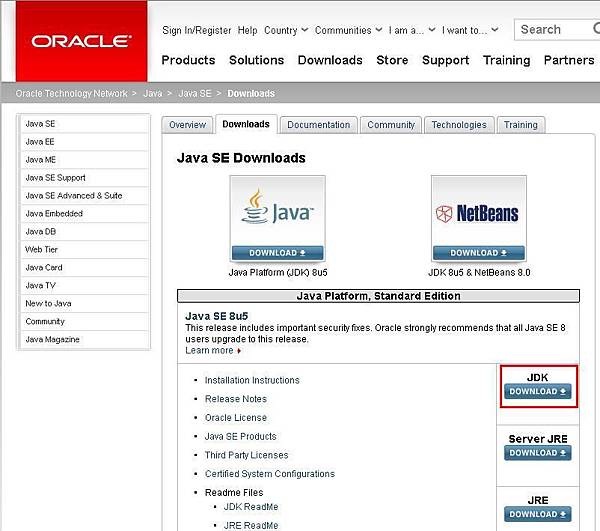Select Java SE in the sidebar
The image size is (600, 531).
[85, 124]
